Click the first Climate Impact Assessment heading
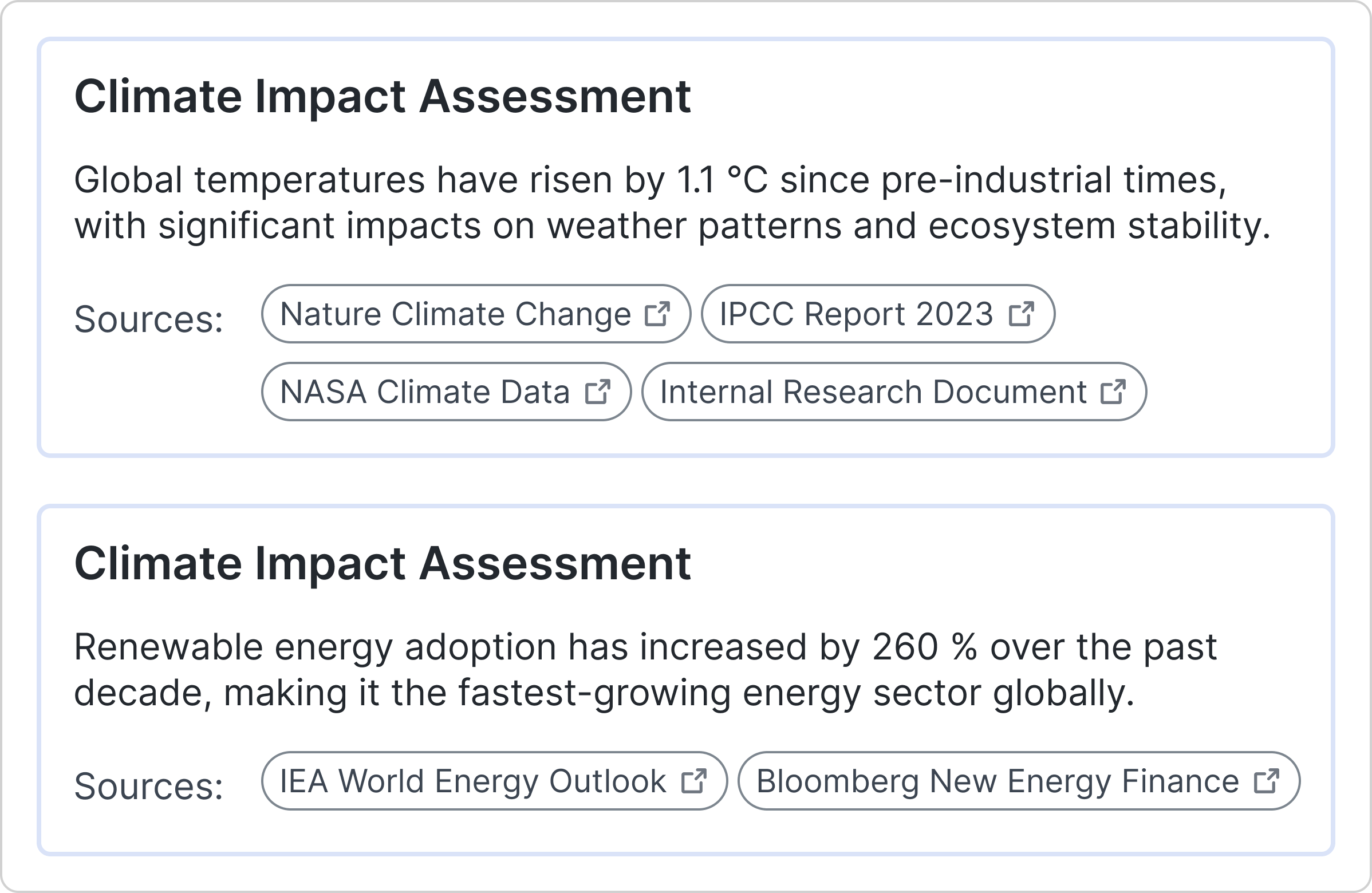The image size is (1372, 893). [382, 96]
